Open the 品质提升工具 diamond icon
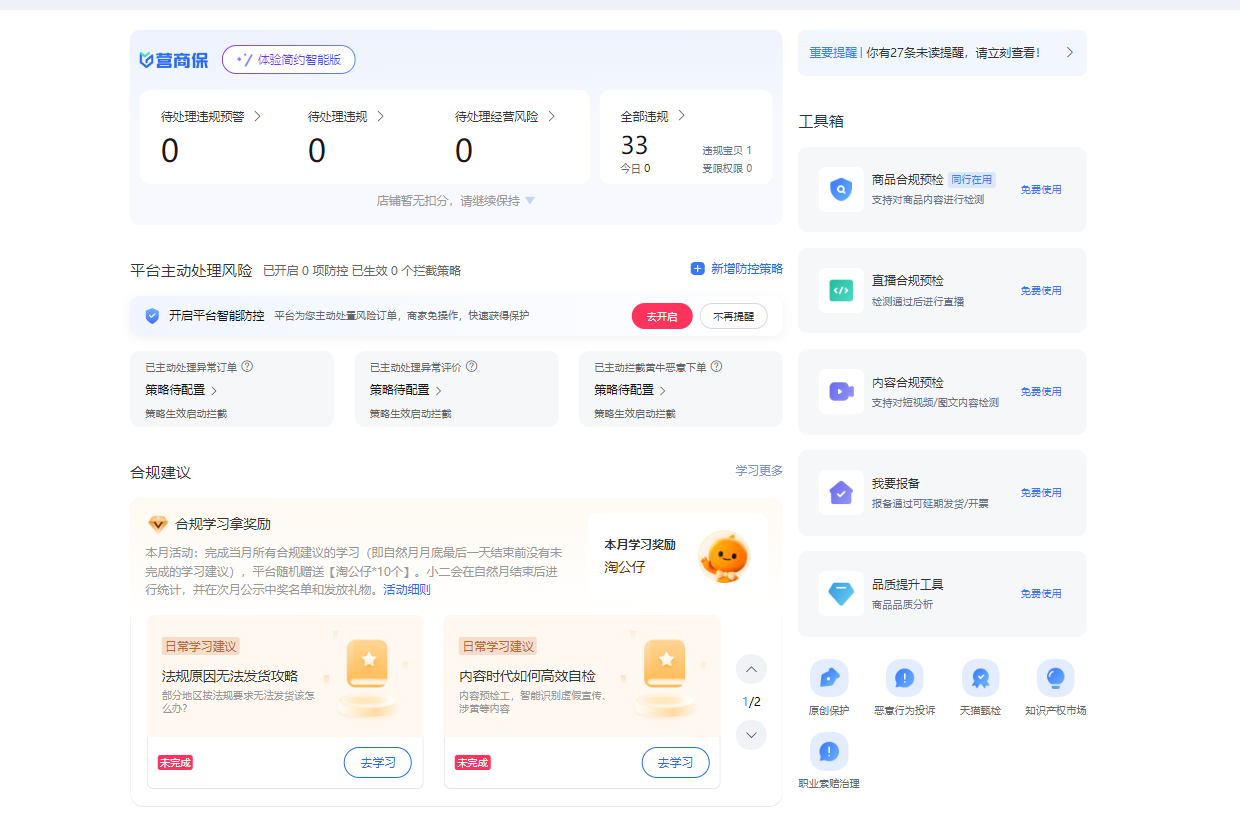Viewport: 1240px width, 829px height. (x=841, y=593)
